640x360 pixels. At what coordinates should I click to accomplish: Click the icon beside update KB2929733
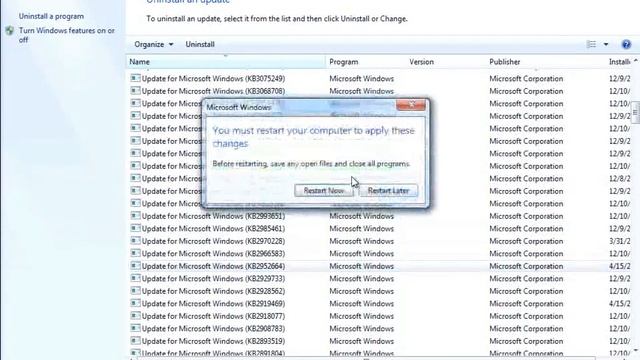tap(135, 278)
